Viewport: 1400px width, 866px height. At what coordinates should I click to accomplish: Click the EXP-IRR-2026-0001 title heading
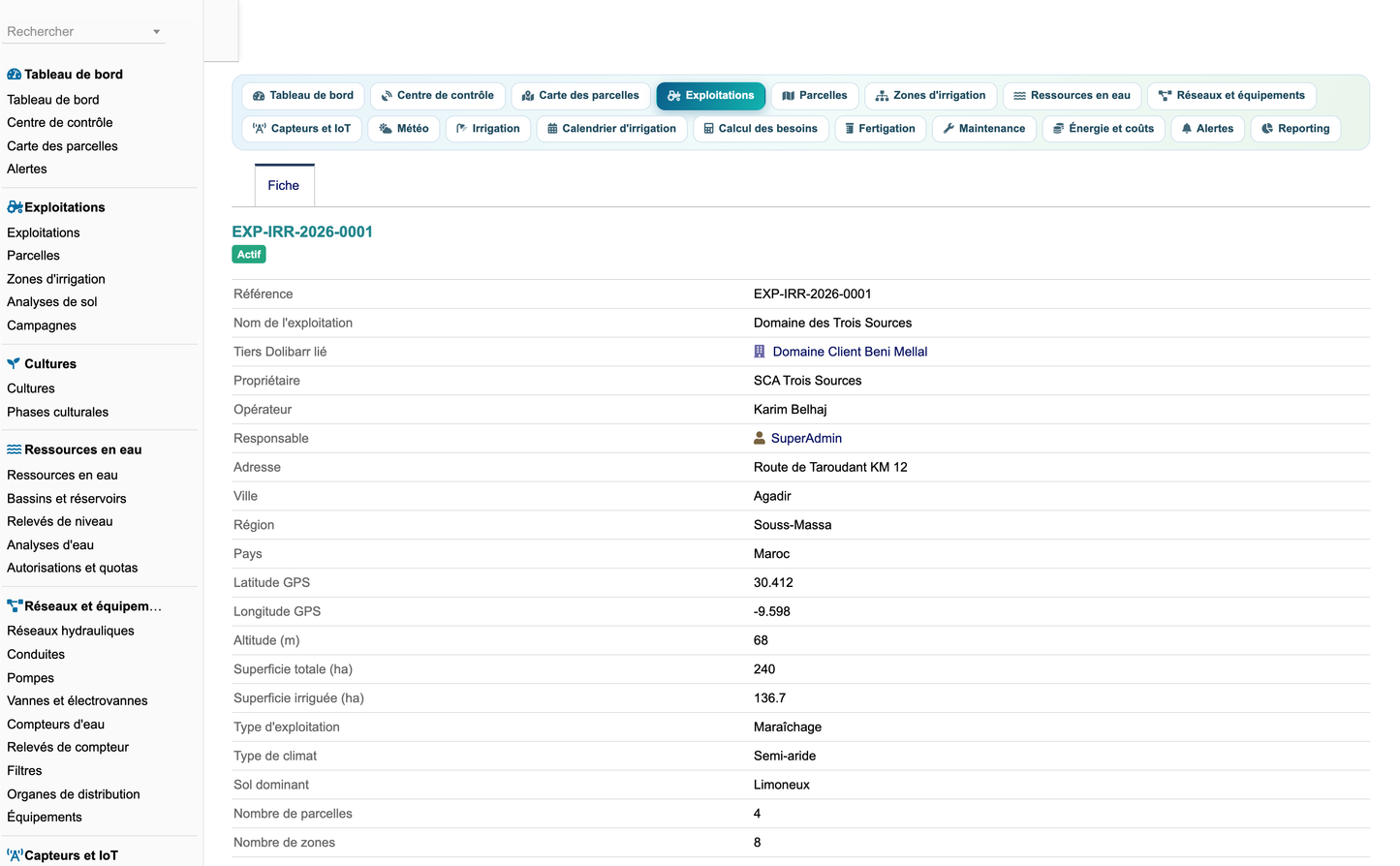click(302, 232)
